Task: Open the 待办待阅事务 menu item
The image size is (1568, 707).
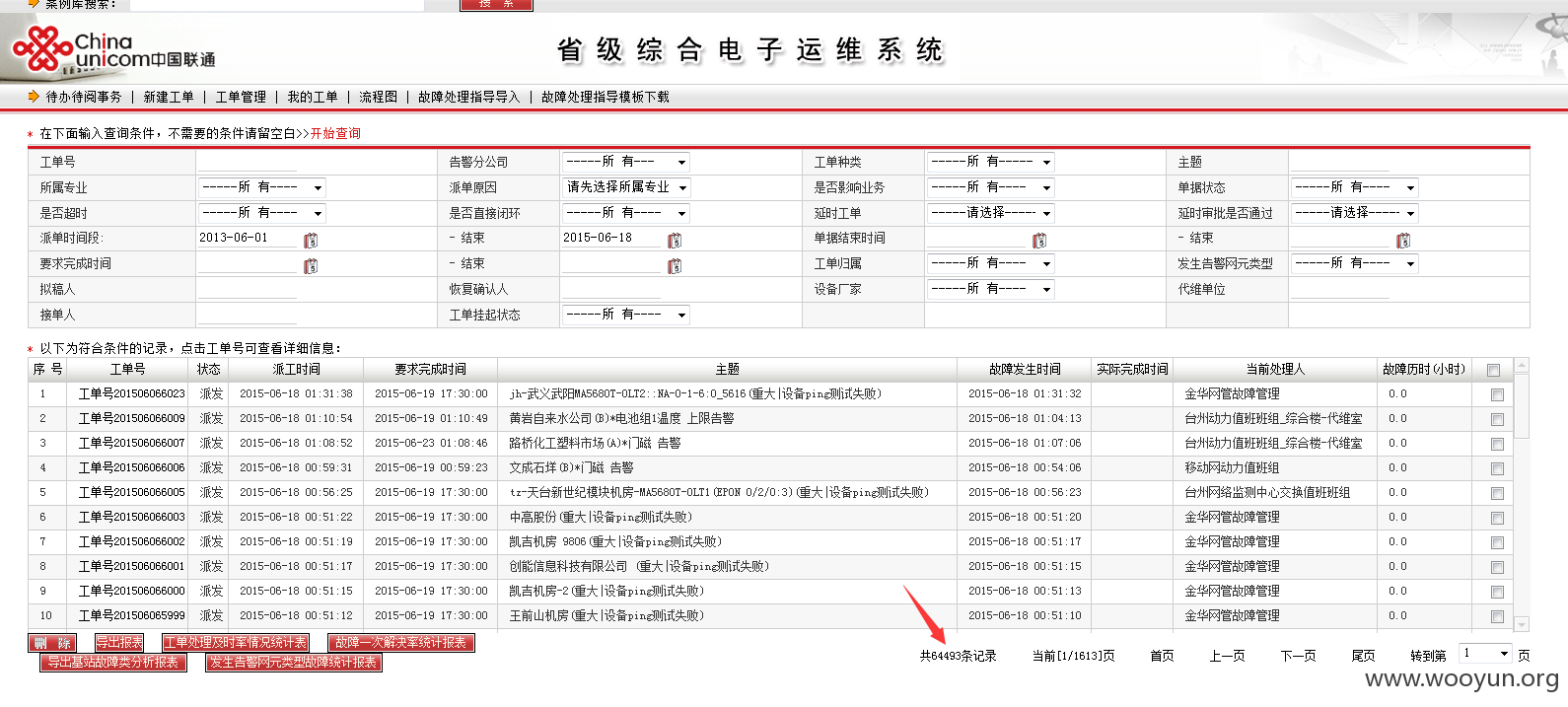Action: click(84, 97)
